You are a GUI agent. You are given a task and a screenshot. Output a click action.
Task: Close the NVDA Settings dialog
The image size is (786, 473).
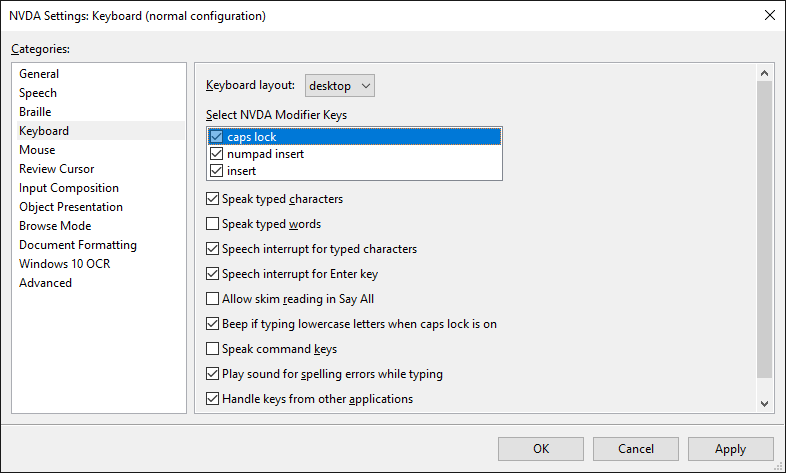click(x=770, y=16)
